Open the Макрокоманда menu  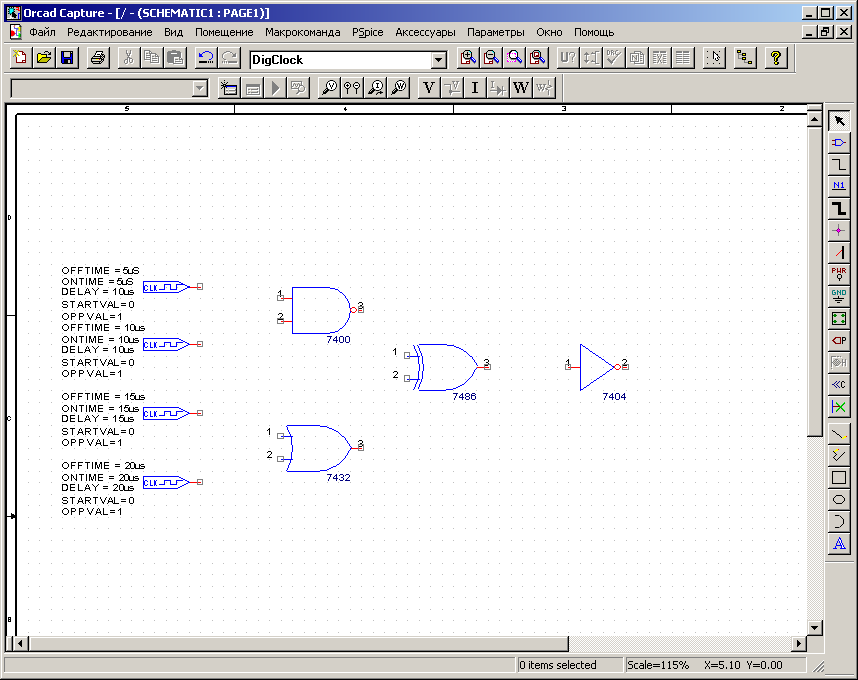click(303, 32)
